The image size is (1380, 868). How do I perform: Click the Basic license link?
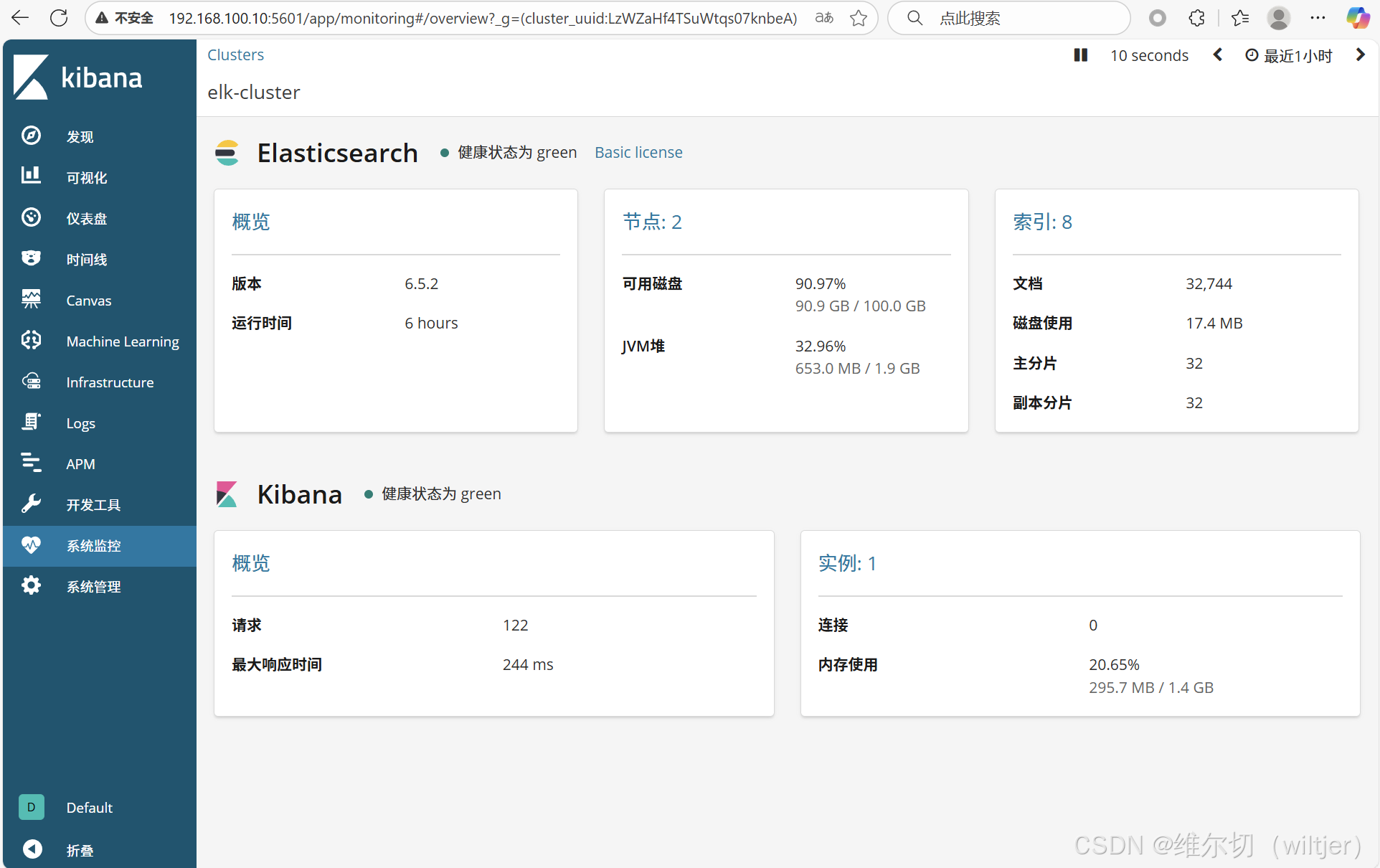tap(638, 152)
